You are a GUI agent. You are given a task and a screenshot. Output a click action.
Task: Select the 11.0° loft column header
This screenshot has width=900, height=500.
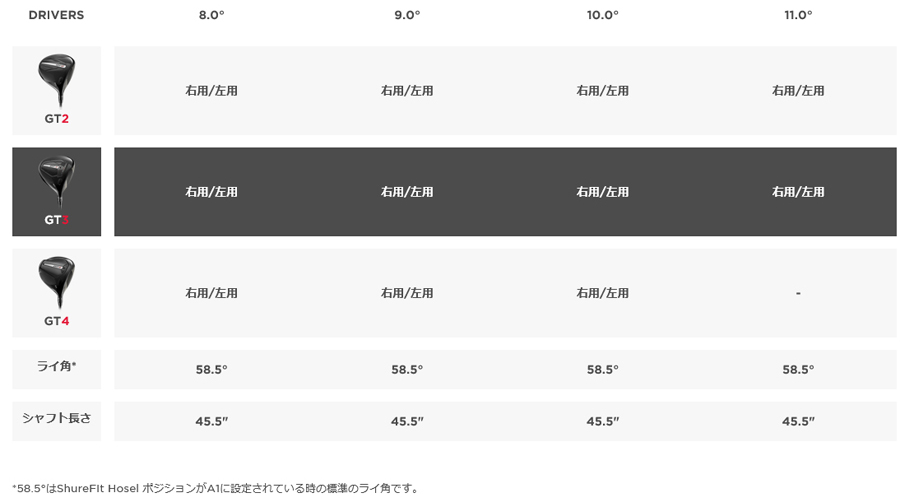coord(798,15)
